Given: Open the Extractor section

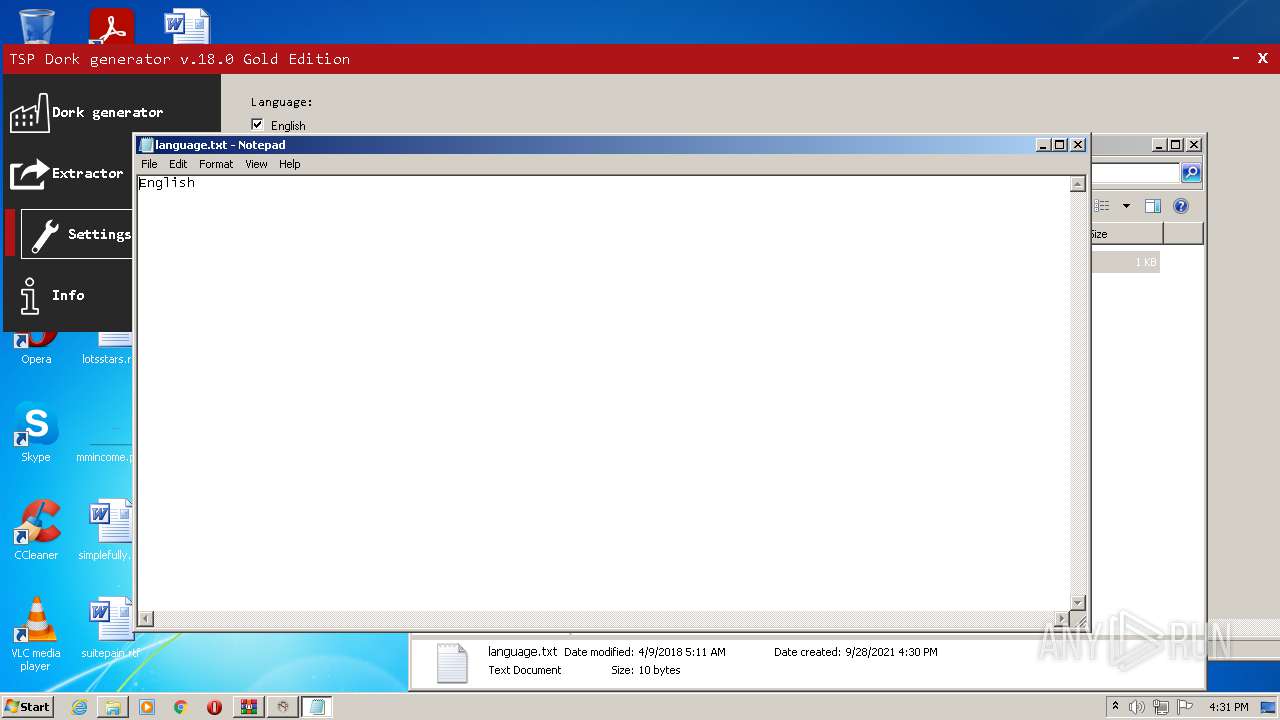Looking at the screenshot, I should tap(88, 173).
